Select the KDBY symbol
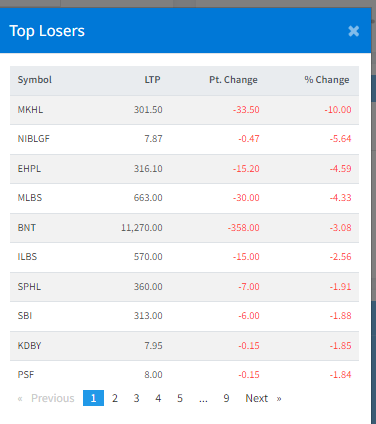376x424 pixels. coord(29,346)
